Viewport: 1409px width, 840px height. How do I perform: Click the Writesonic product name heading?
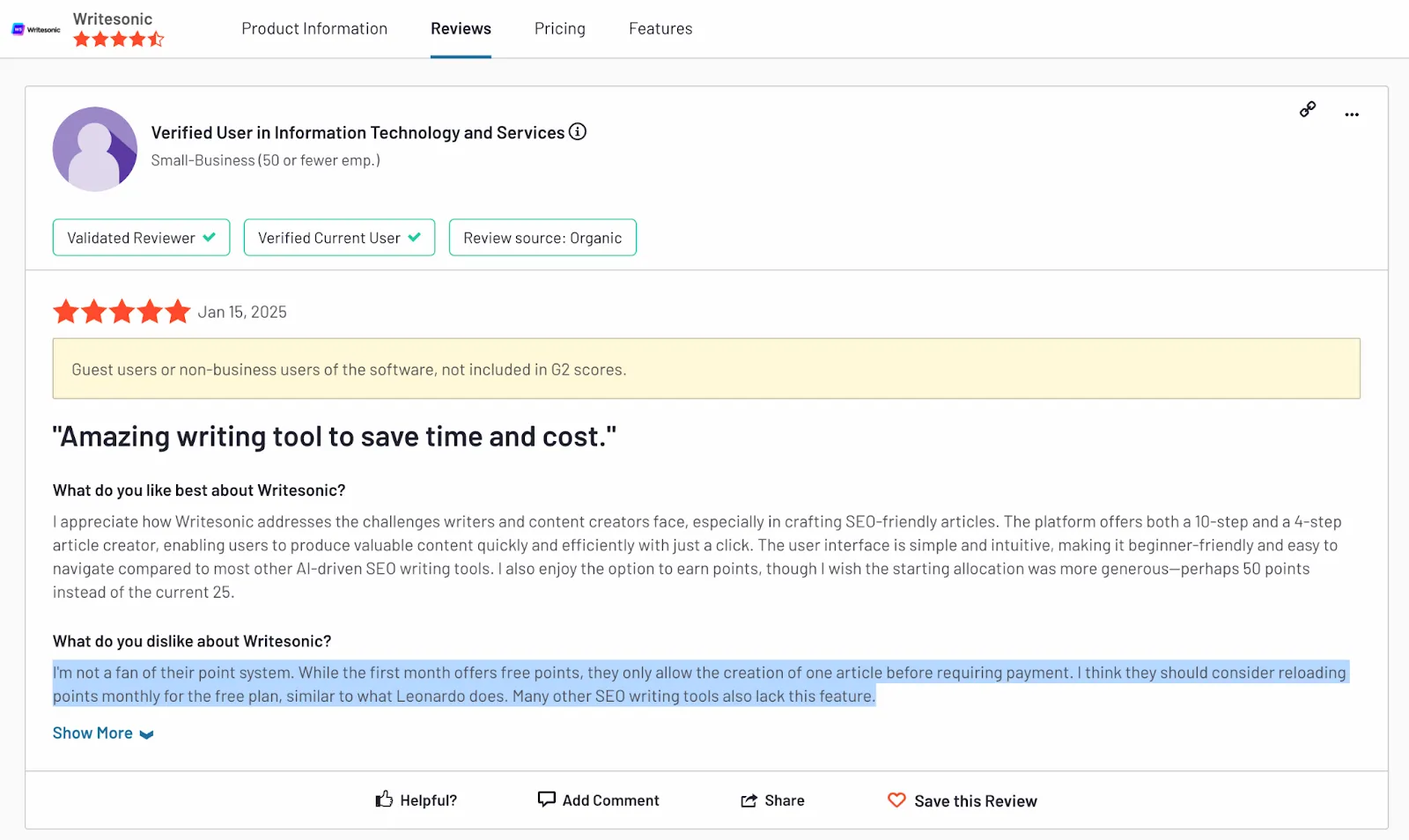coord(113,18)
